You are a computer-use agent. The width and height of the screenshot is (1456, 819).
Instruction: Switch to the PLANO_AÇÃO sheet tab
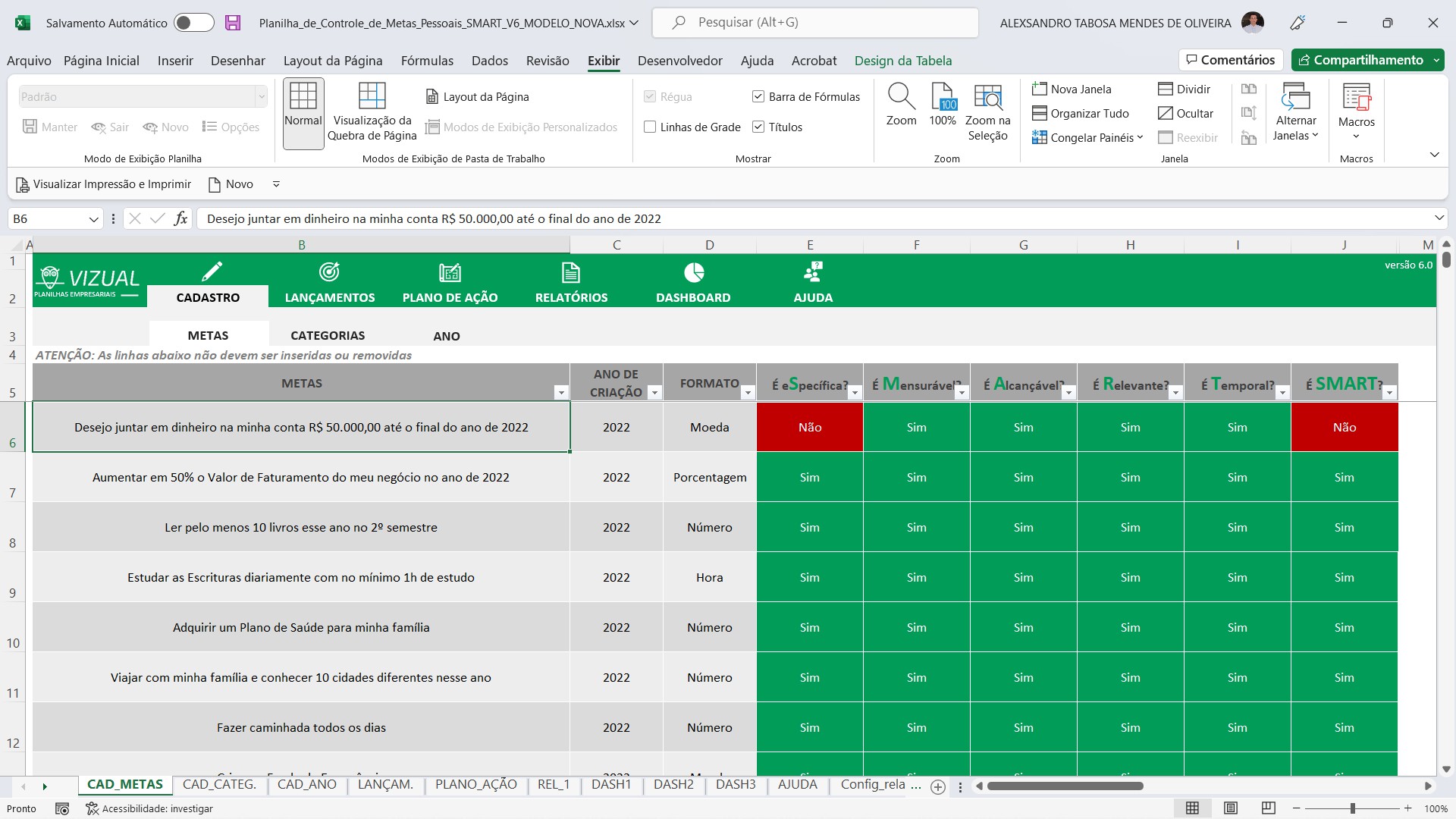(475, 784)
